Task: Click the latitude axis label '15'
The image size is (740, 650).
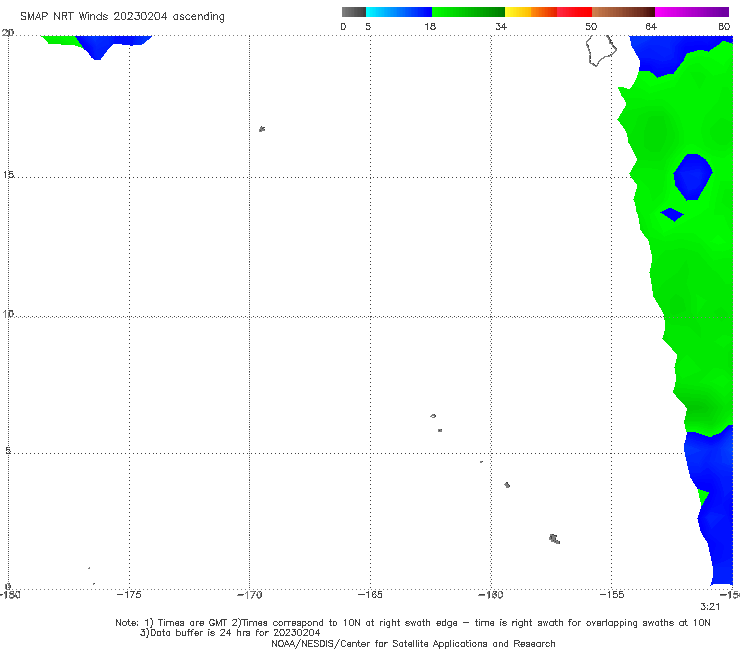Action: pyautogui.click(x=8, y=175)
